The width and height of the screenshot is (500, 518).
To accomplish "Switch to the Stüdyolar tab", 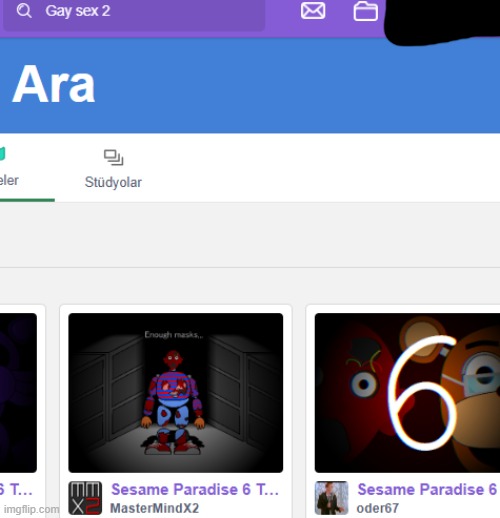I will [113, 169].
